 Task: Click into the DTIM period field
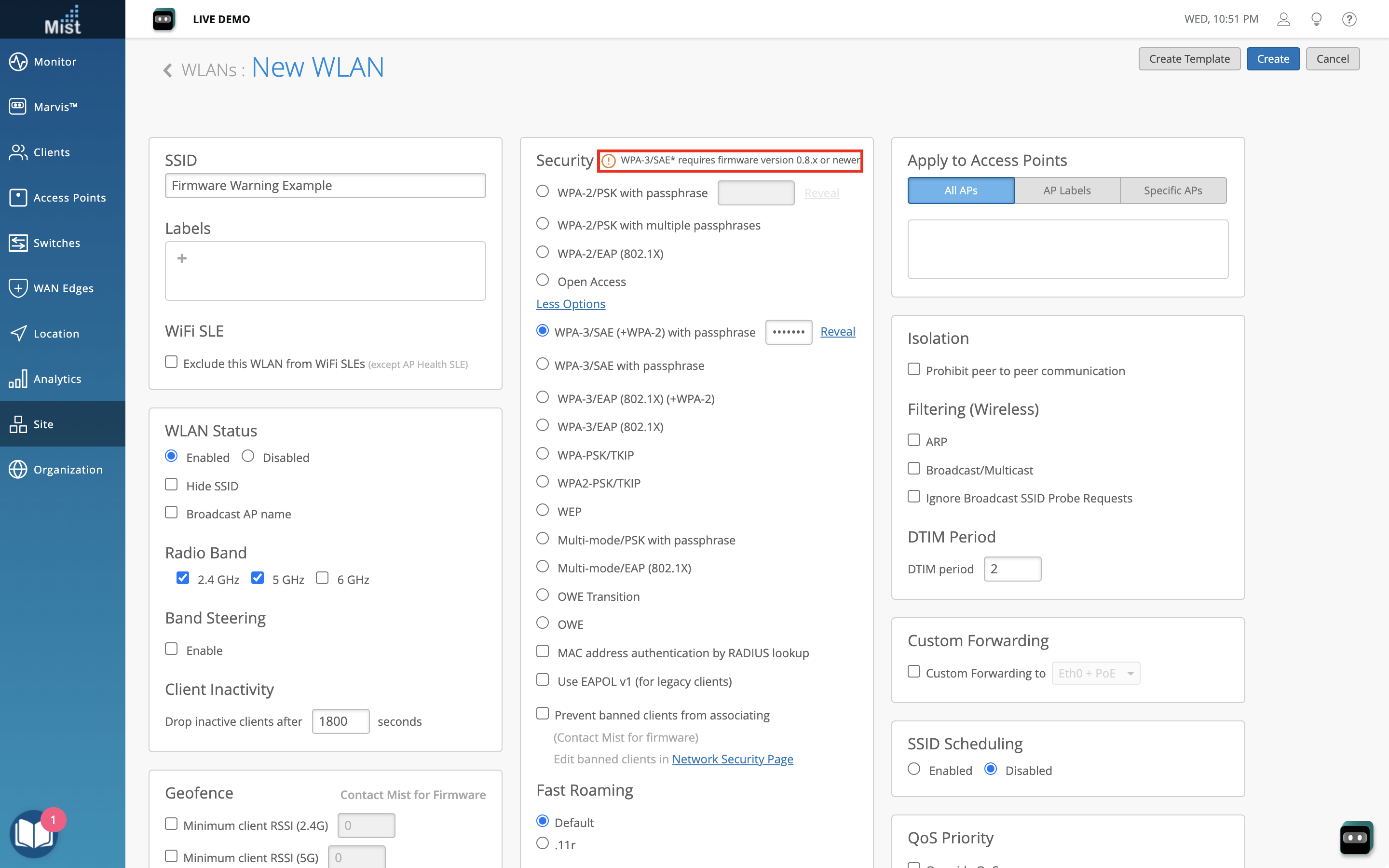[x=1012, y=569]
